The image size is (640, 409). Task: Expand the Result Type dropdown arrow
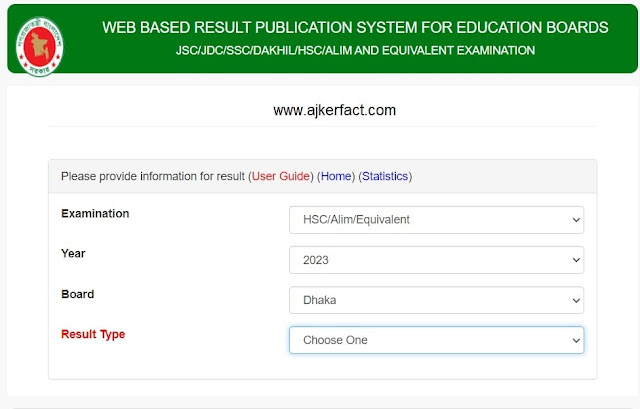(x=575, y=340)
